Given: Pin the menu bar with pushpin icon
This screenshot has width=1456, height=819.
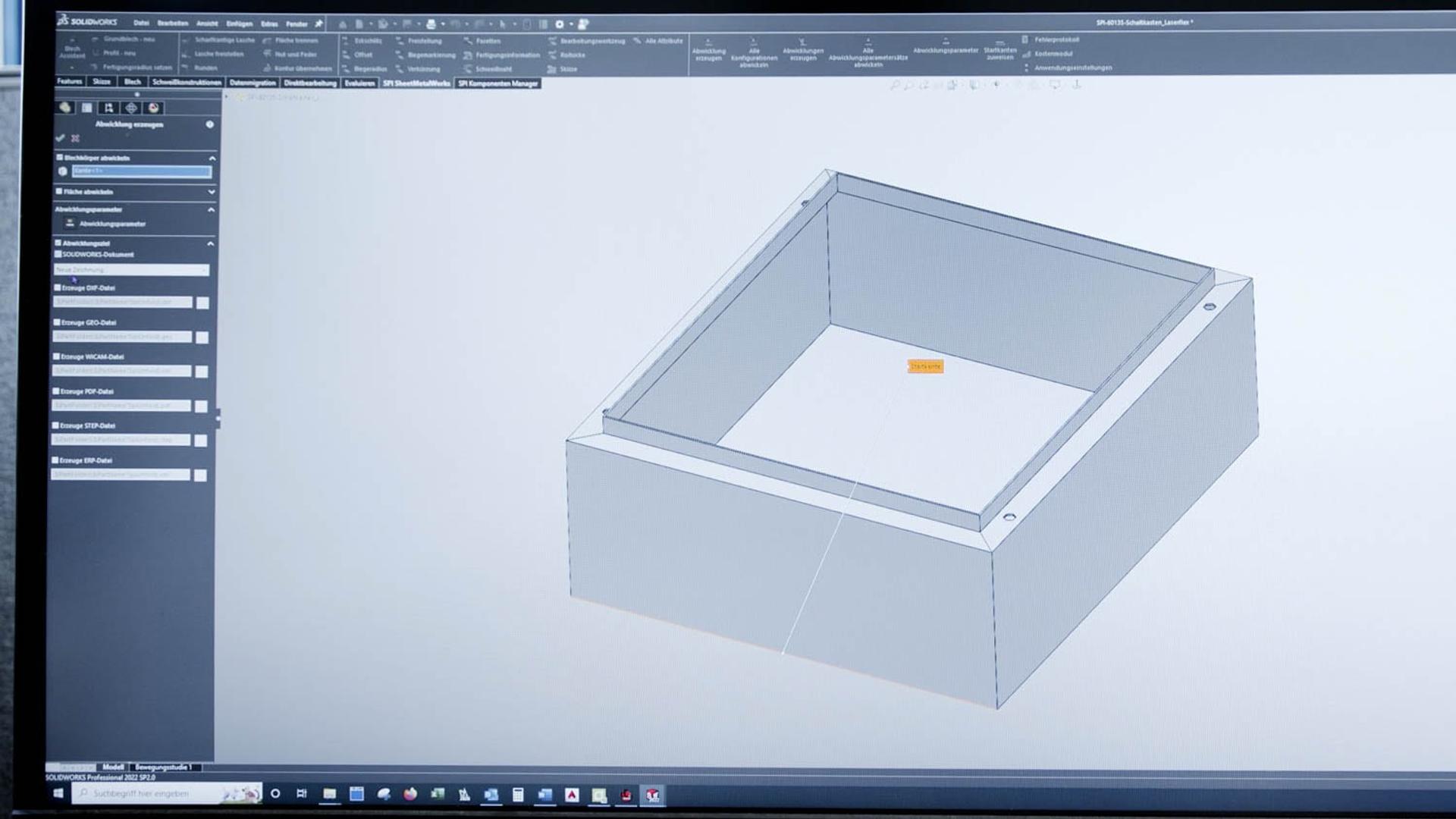Looking at the screenshot, I should (318, 24).
